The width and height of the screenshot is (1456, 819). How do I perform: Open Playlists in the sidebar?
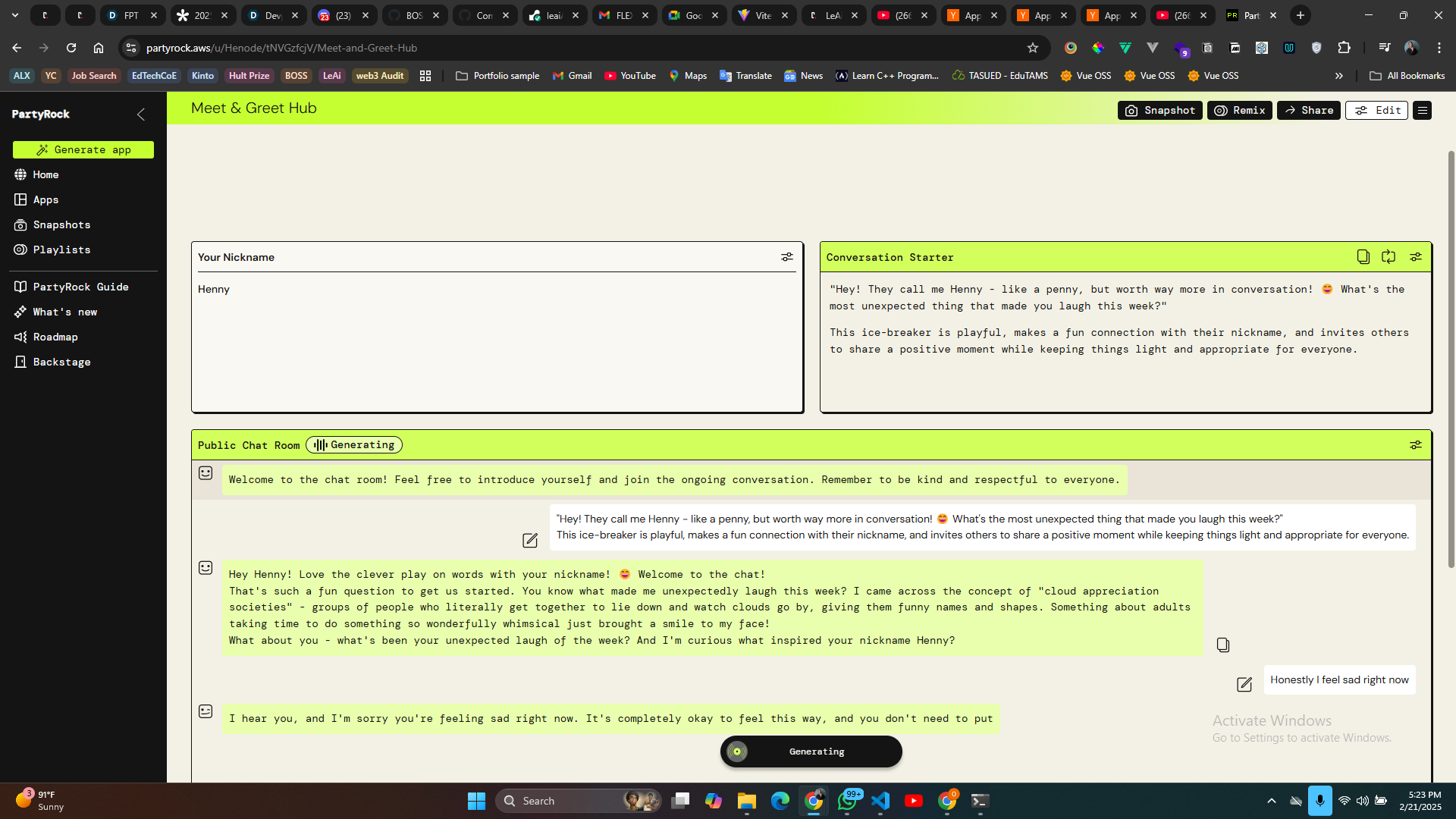[x=61, y=250]
